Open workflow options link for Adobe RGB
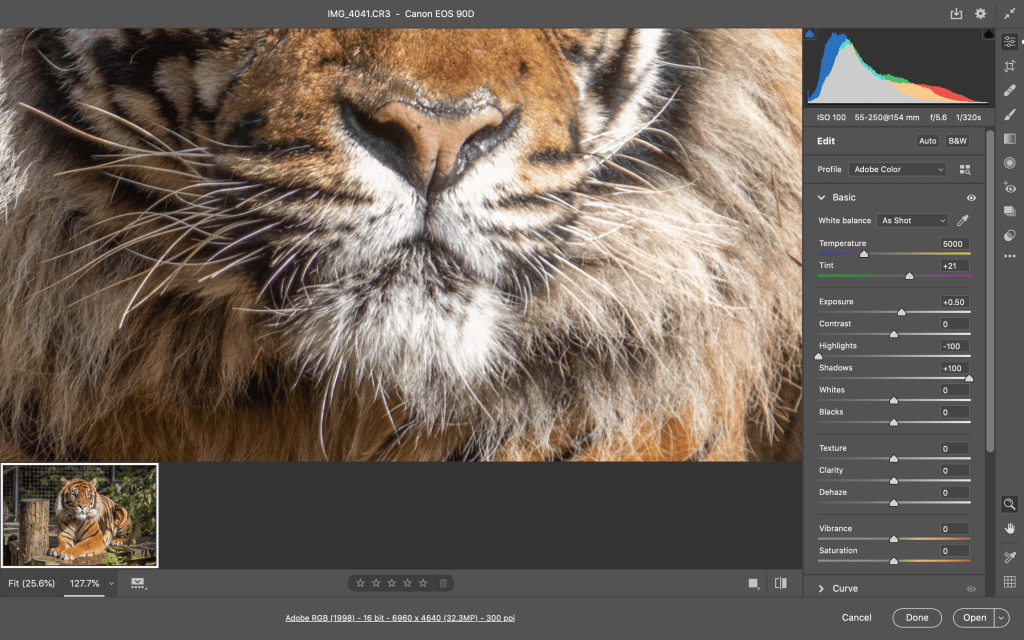 [x=400, y=618]
